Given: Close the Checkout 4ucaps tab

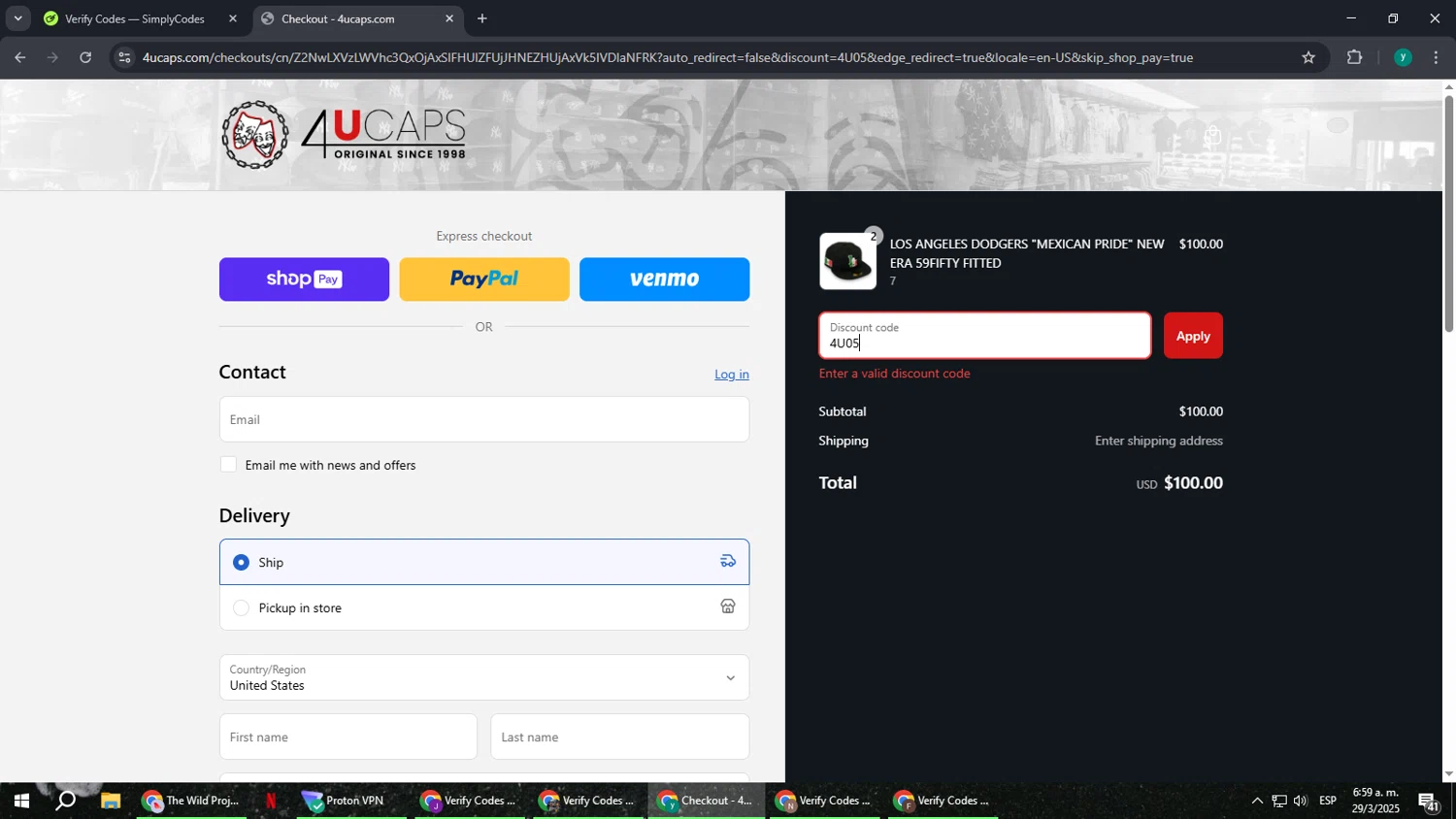Looking at the screenshot, I should (449, 18).
